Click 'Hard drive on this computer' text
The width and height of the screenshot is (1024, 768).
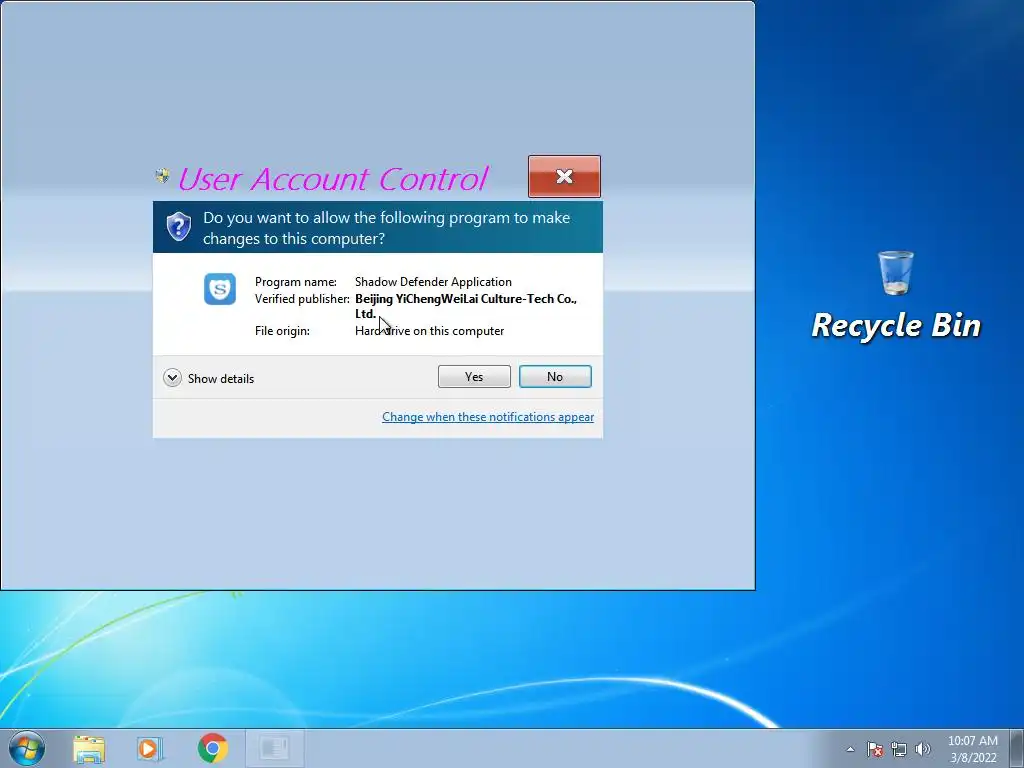[429, 330]
